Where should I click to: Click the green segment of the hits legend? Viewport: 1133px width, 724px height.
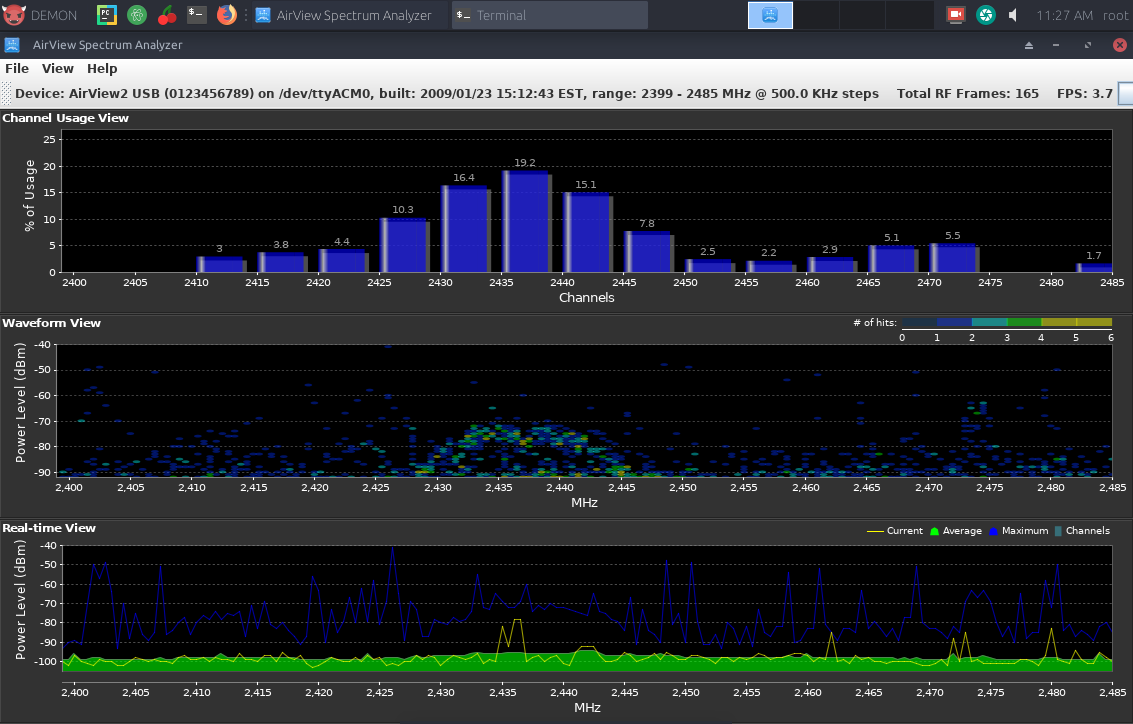(1024, 322)
